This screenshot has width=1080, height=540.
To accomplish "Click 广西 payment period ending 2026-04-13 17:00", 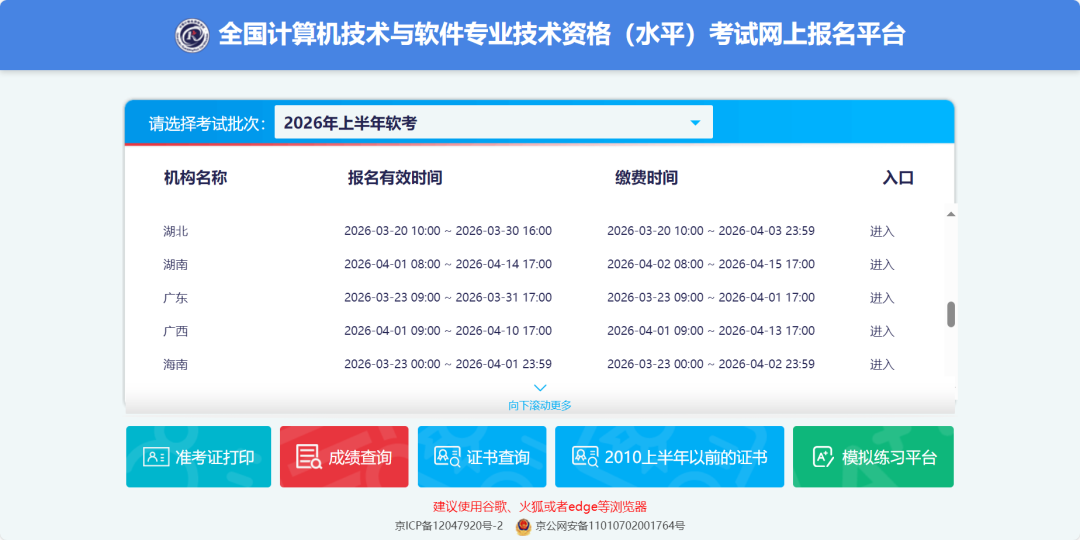I will pos(711,331).
